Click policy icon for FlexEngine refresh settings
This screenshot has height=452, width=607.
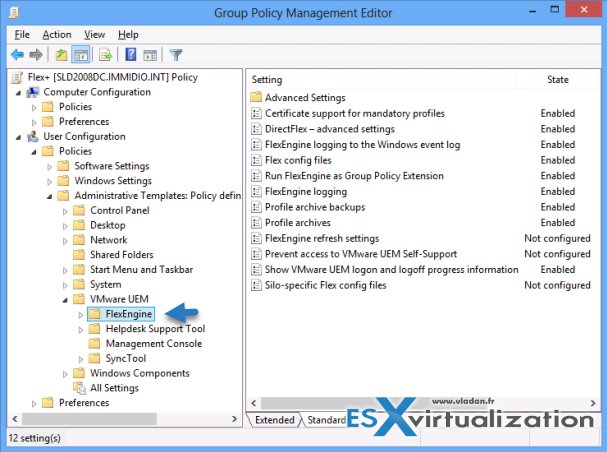(x=256, y=238)
